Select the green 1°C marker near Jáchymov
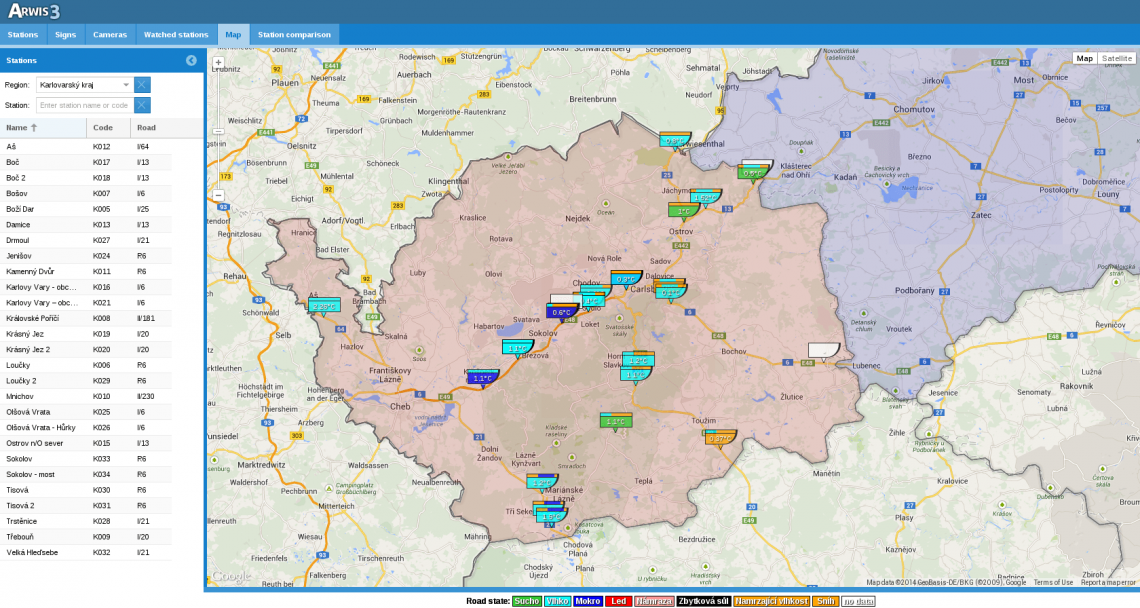The height and width of the screenshot is (608, 1140). (x=683, y=211)
